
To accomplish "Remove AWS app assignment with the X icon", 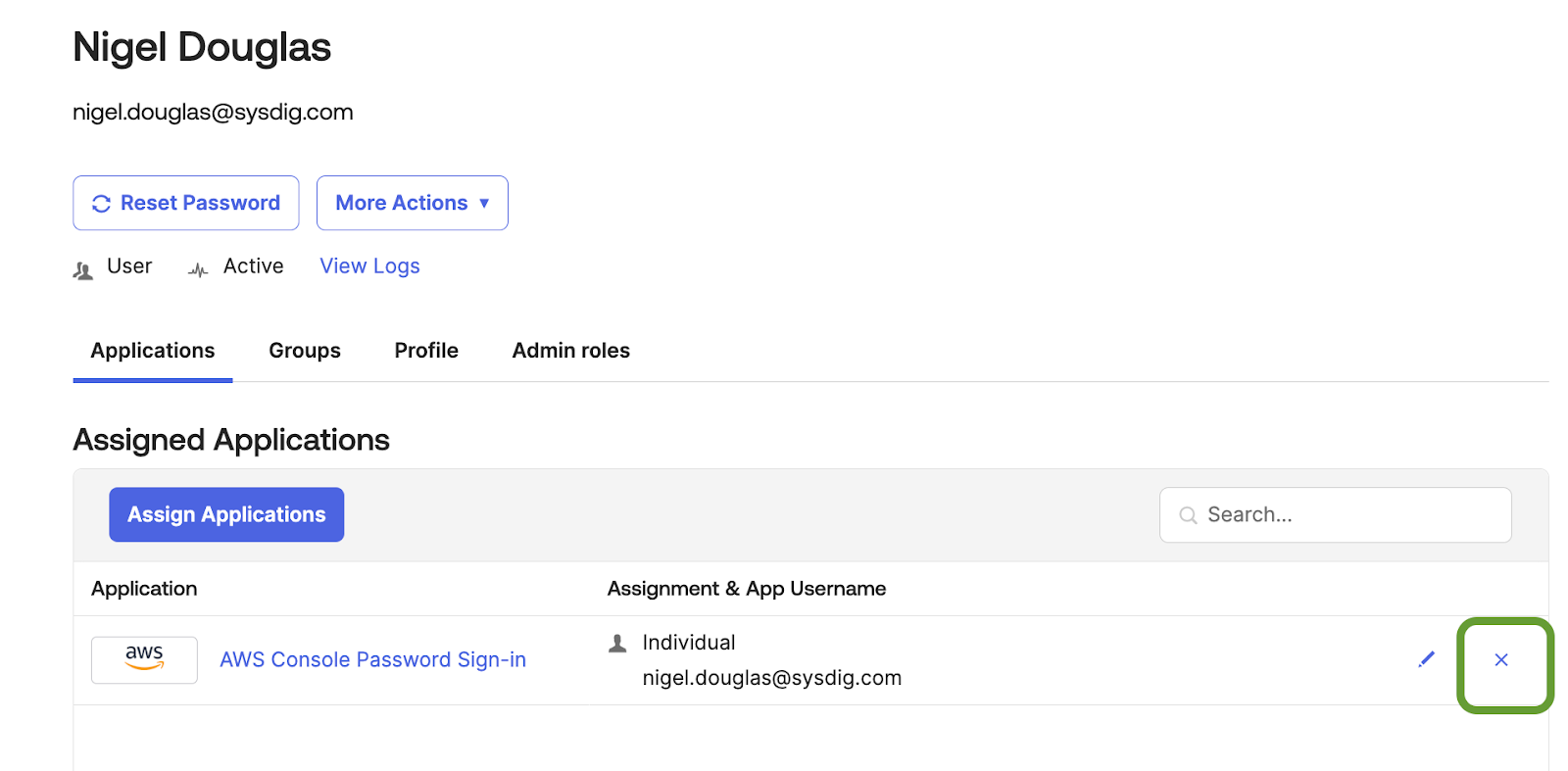I will [x=1500, y=660].
